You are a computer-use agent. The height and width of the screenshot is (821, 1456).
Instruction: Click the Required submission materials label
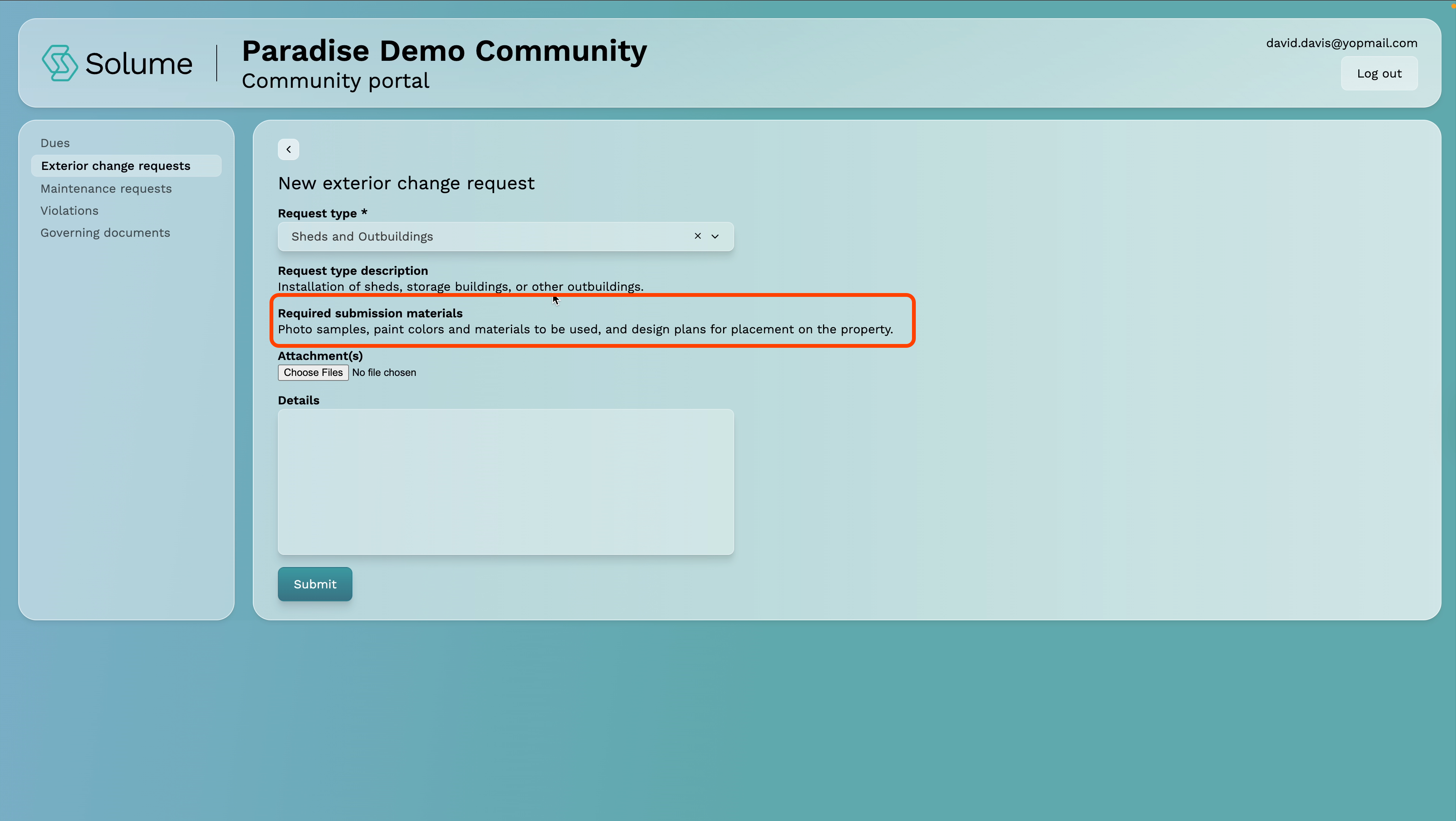pyautogui.click(x=370, y=313)
